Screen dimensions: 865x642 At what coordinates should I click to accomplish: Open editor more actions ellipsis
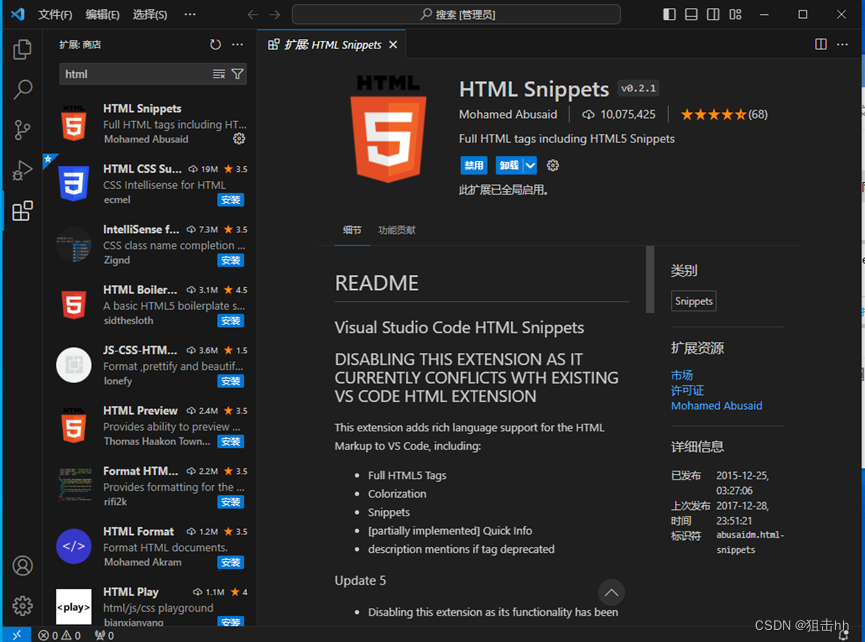coord(842,44)
